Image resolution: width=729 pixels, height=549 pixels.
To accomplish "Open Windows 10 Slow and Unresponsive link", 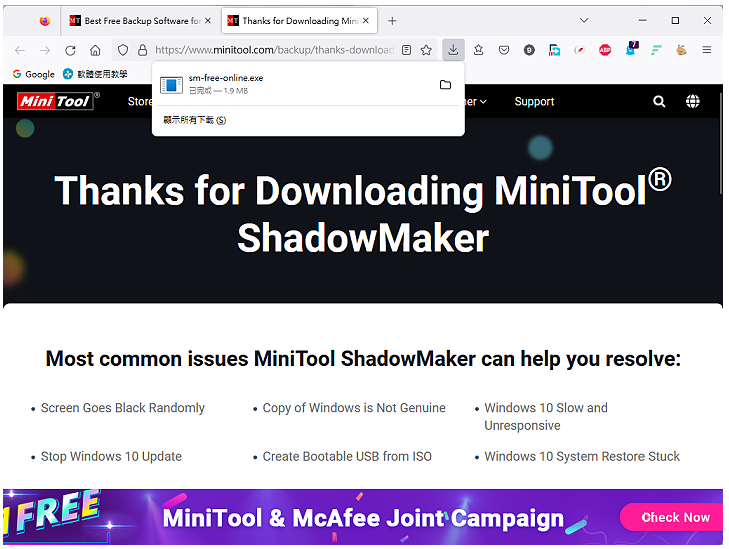I will click(x=546, y=417).
